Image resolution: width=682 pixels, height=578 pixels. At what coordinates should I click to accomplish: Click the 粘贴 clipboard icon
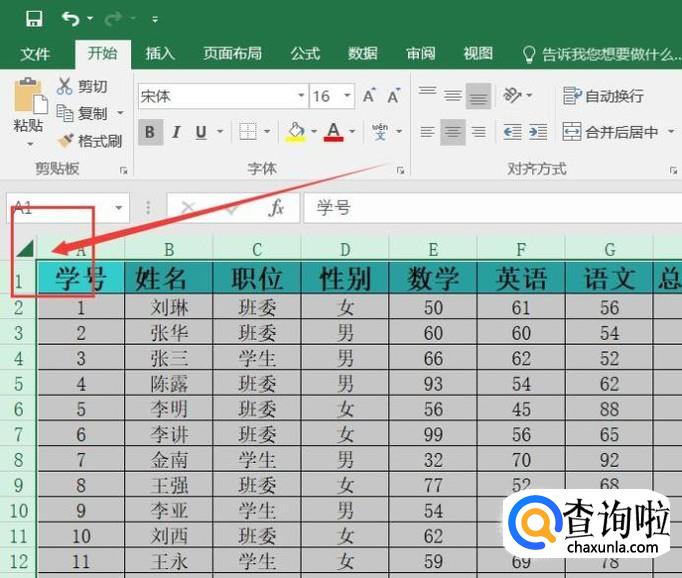(x=29, y=95)
